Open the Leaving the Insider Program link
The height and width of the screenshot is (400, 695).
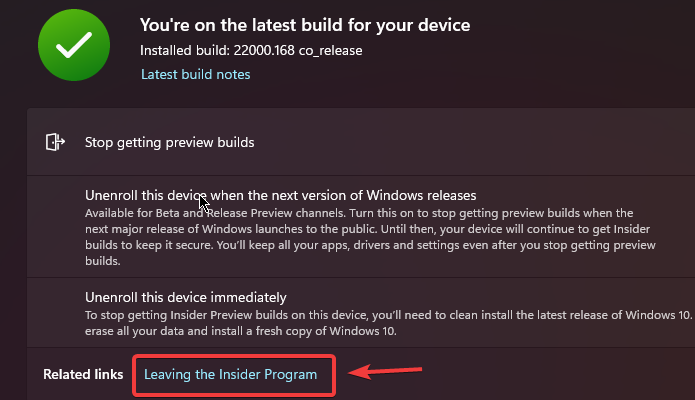230,374
